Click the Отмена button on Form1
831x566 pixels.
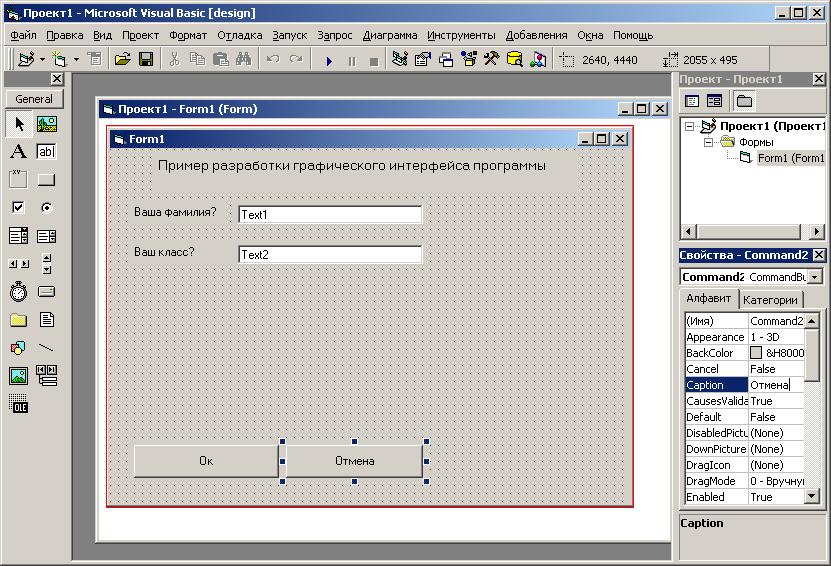point(355,461)
